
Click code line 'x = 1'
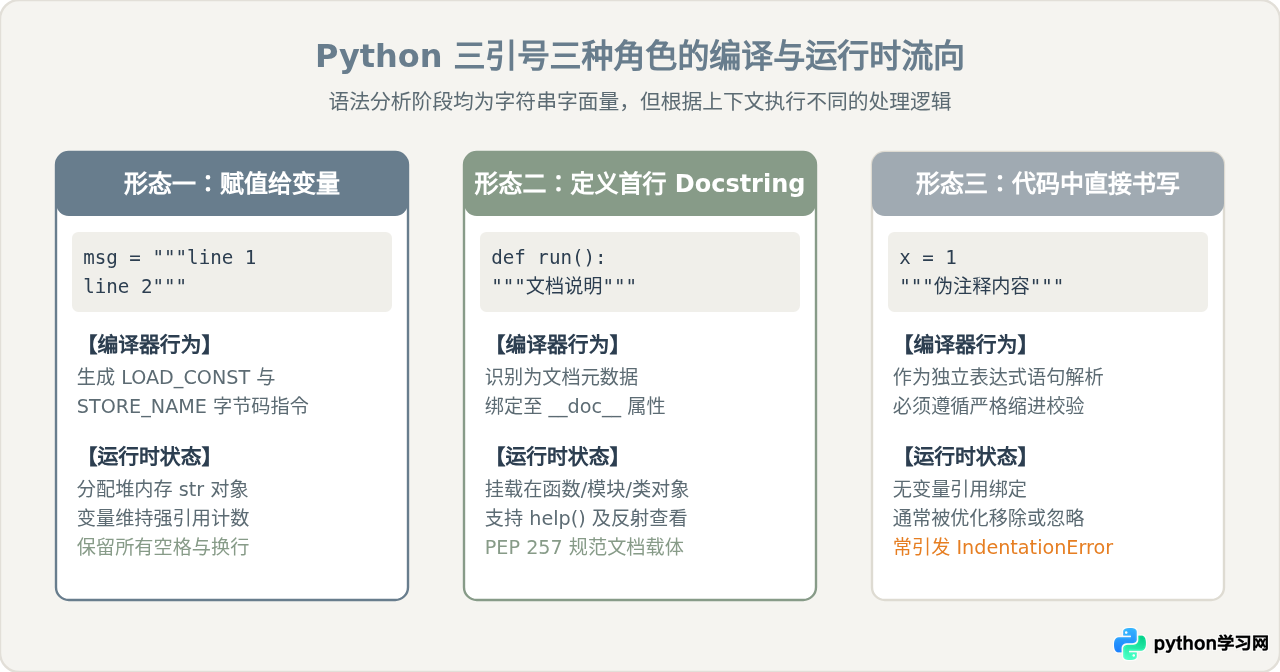(928, 258)
